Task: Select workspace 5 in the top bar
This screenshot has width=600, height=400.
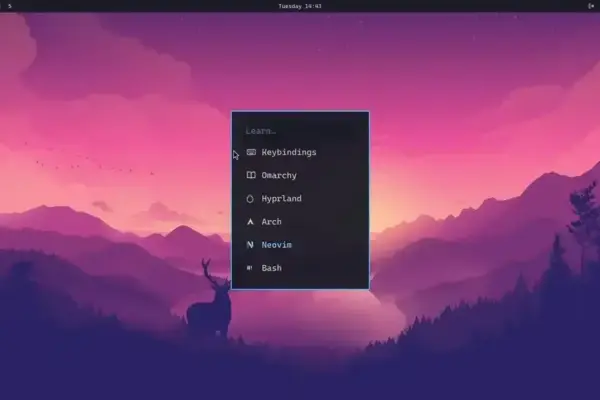Action: coord(10,6)
